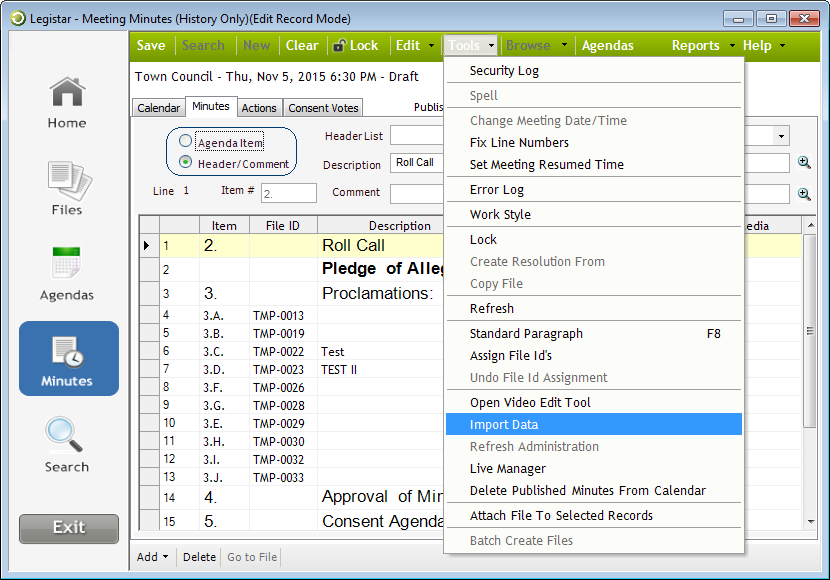The image size is (830, 580).
Task: Open the Search magnifier sidebar icon
Action: (x=64, y=435)
